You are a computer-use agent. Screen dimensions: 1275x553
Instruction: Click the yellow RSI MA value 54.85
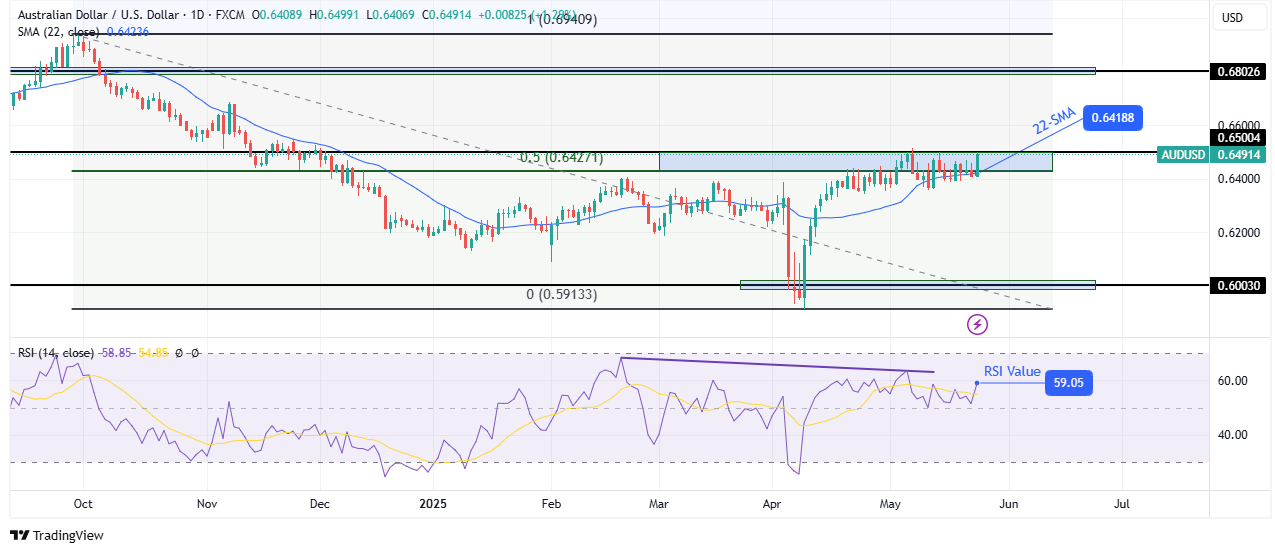pyautogui.click(x=155, y=353)
